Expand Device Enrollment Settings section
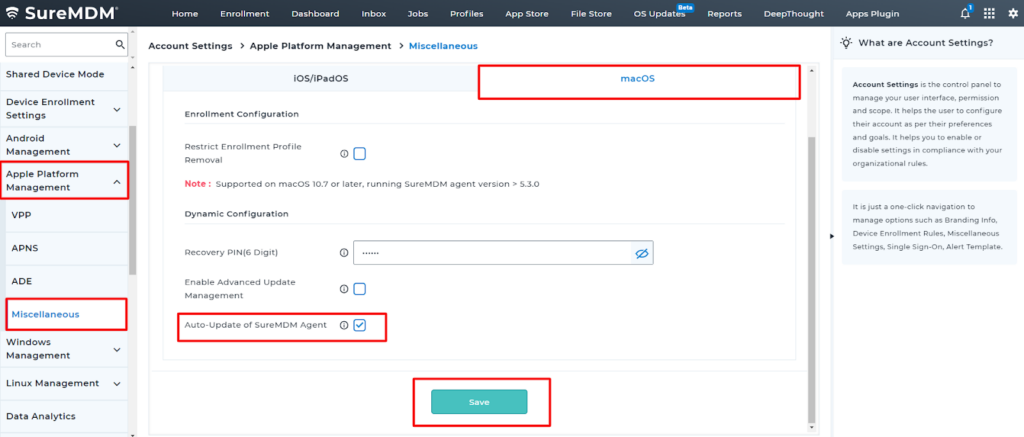The image size is (1024, 437). click(x=117, y=109)
